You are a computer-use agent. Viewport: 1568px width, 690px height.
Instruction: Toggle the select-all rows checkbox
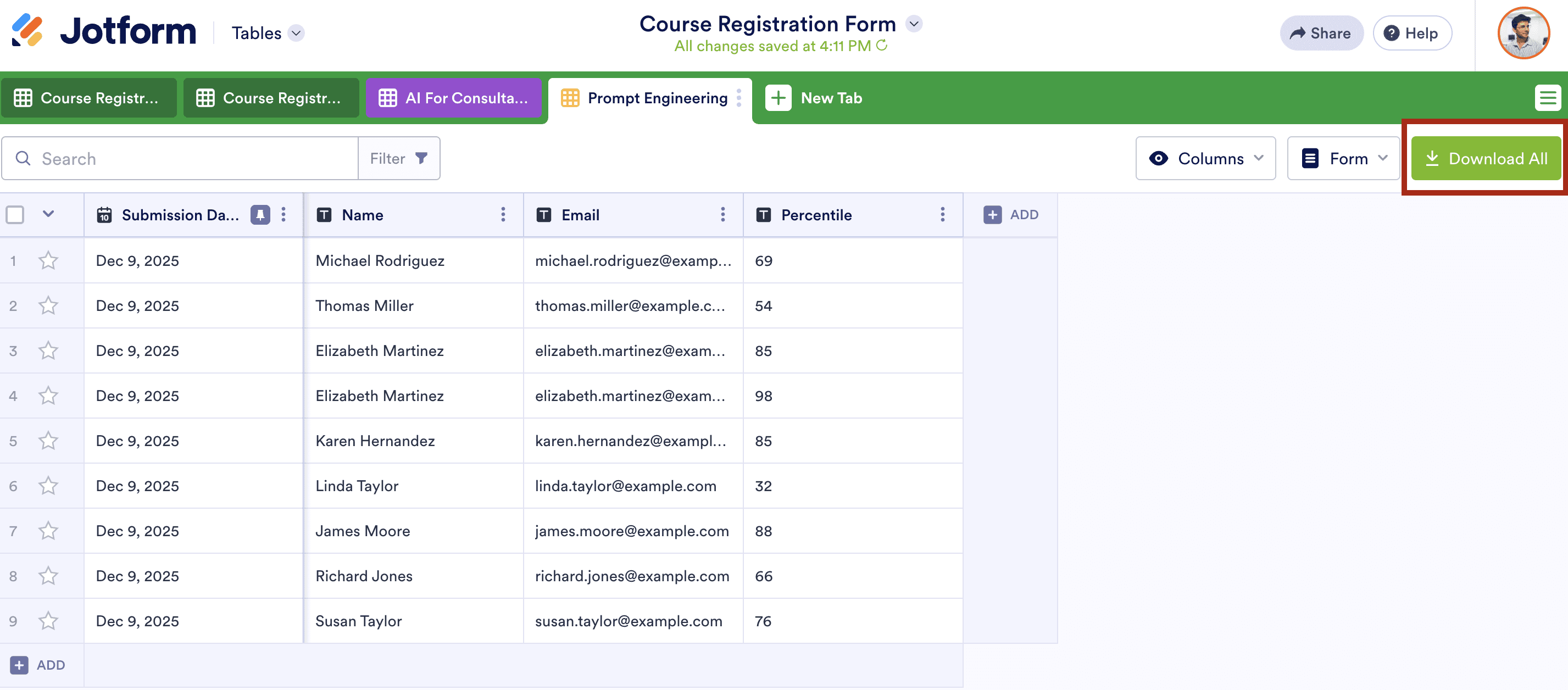(x=15, y=214)
